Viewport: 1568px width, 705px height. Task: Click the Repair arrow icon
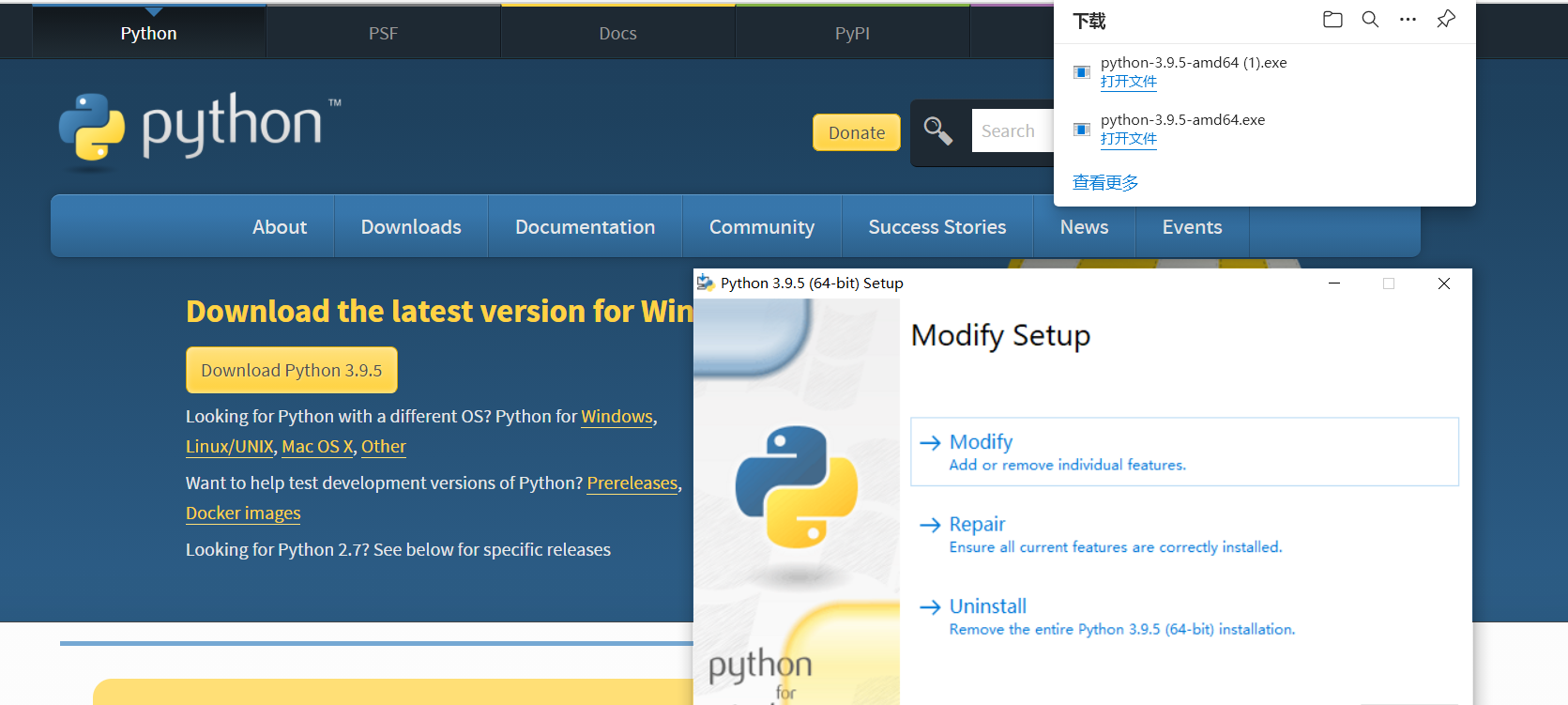[930, 525]
